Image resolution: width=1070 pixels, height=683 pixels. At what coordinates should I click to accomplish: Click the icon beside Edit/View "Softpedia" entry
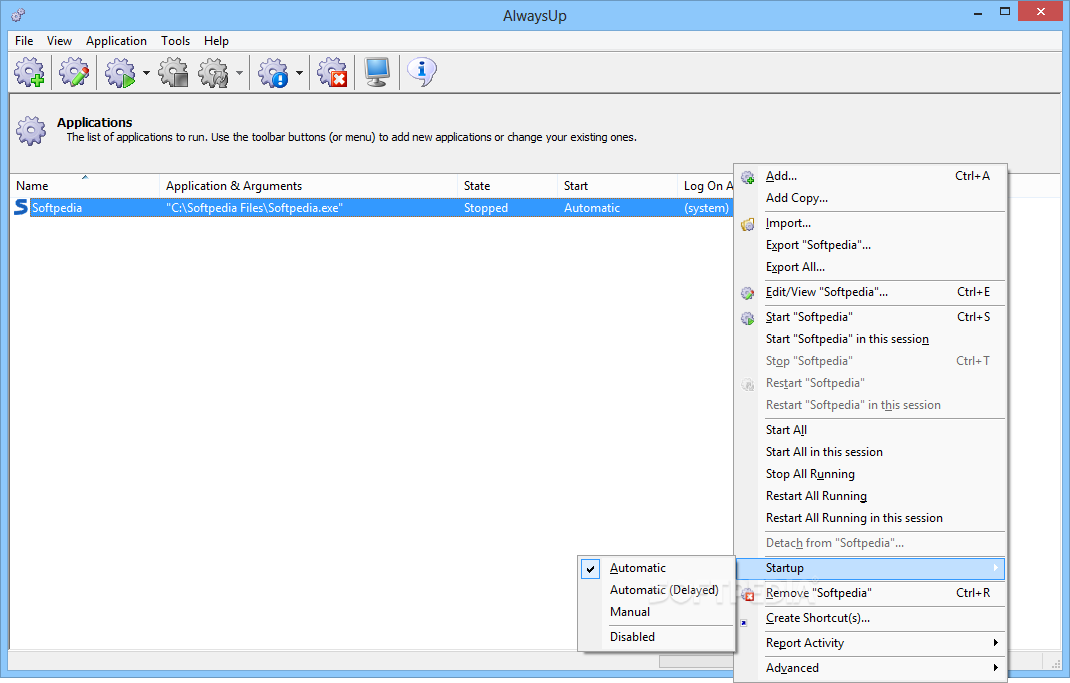point(748,293)
